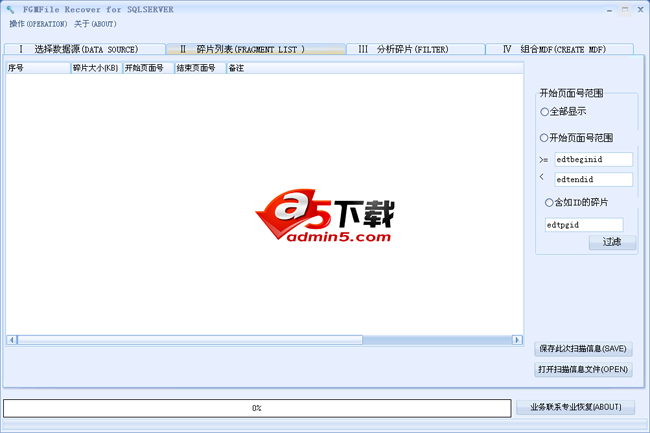Viewport: 650px width, 433px height.
Task: Sort by 结束页面号 column header
Action: click(x=200, y=68)
